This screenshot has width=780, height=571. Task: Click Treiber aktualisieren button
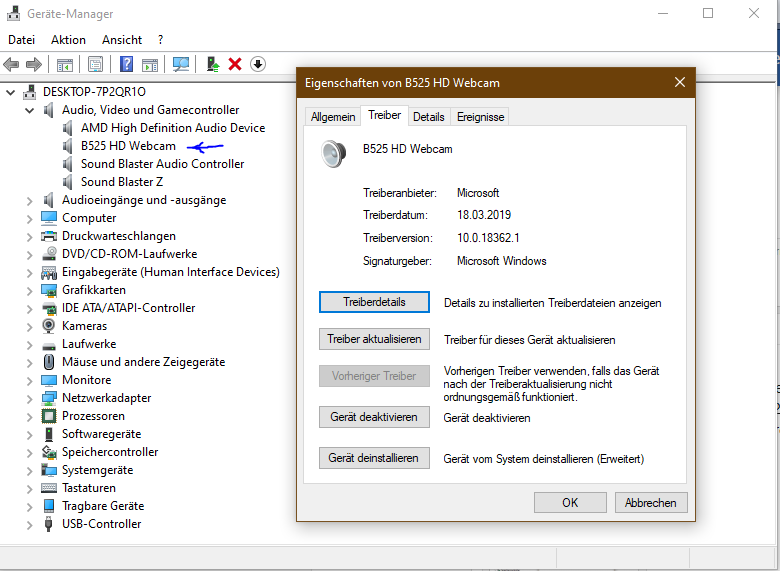[x=374, y=339]
